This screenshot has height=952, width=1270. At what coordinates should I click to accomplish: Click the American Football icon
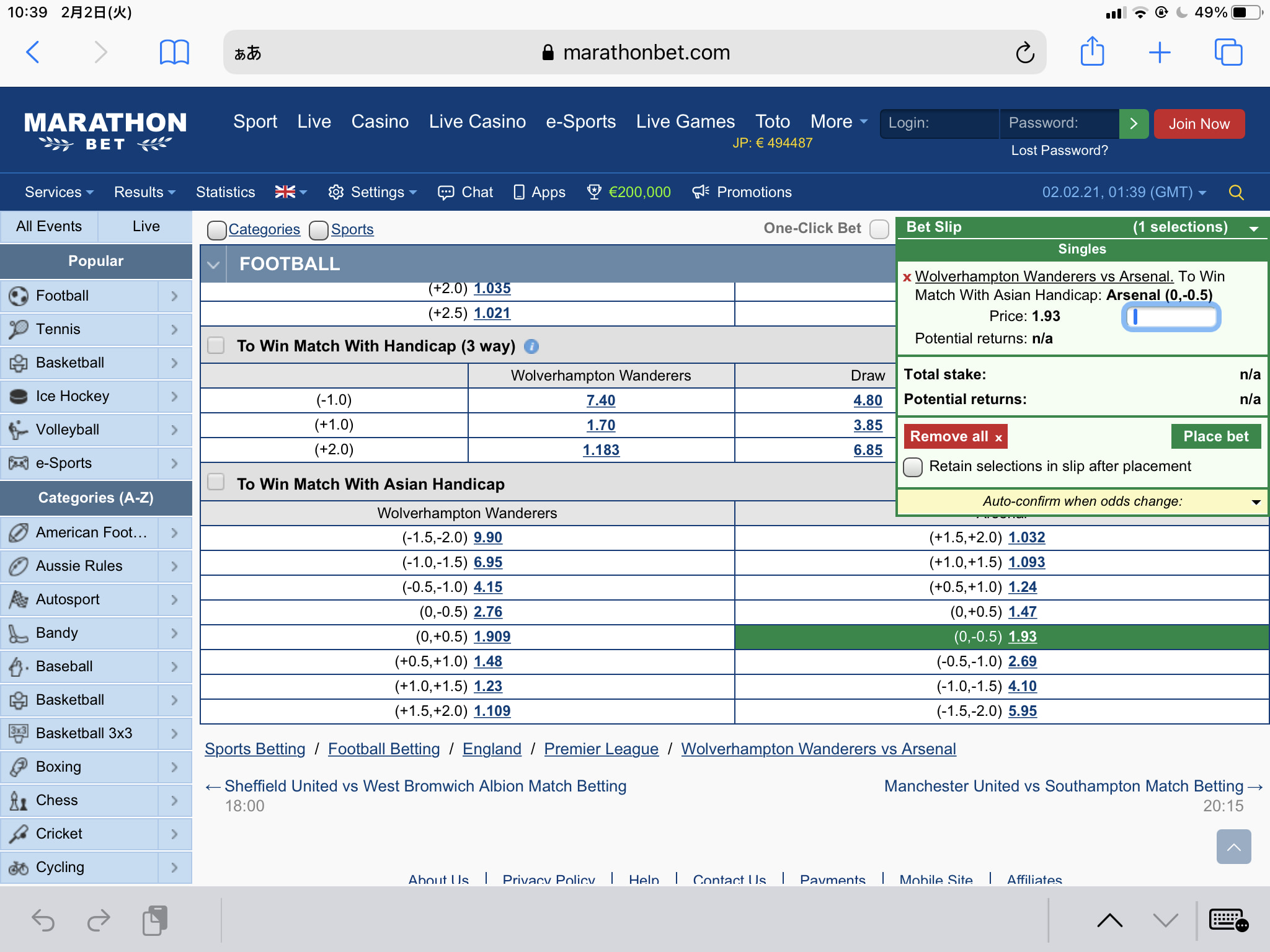(x=19, y=533)
